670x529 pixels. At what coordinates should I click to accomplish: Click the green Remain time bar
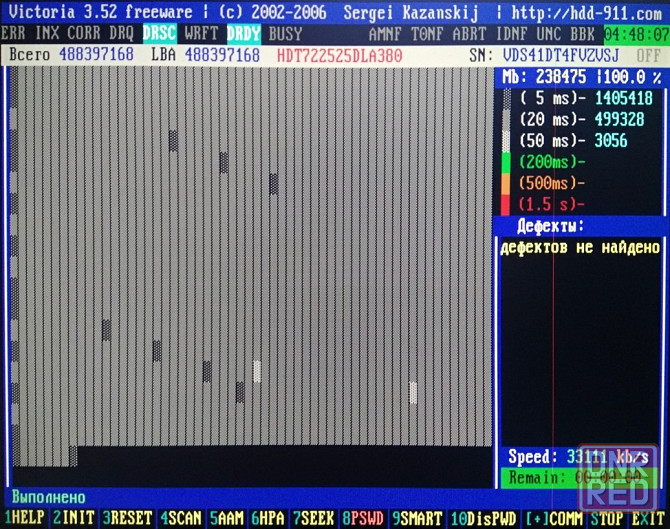[x=579, y=477]
